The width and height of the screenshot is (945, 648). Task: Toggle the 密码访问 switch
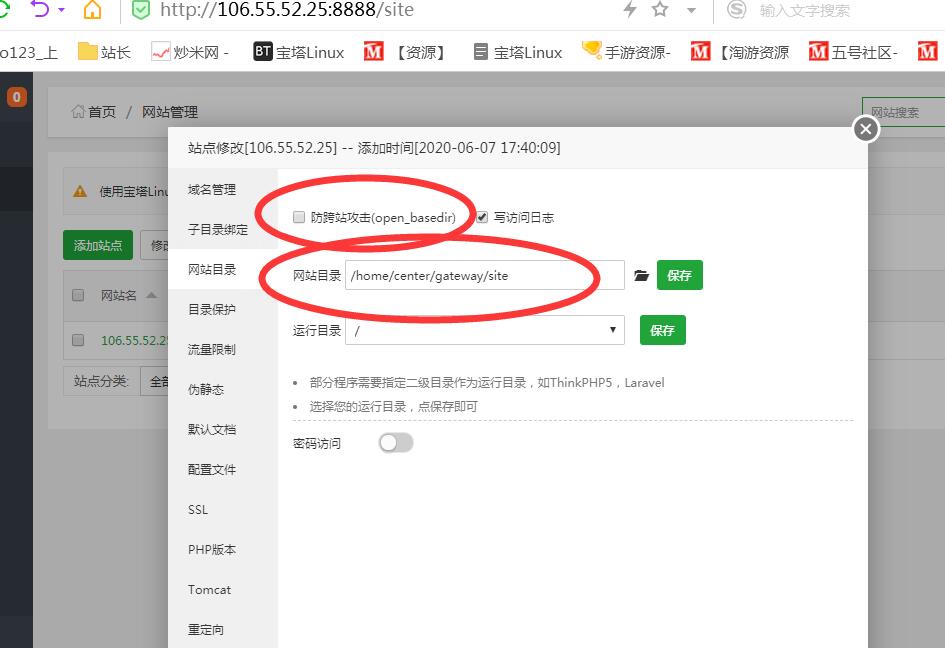coord(396,443)
